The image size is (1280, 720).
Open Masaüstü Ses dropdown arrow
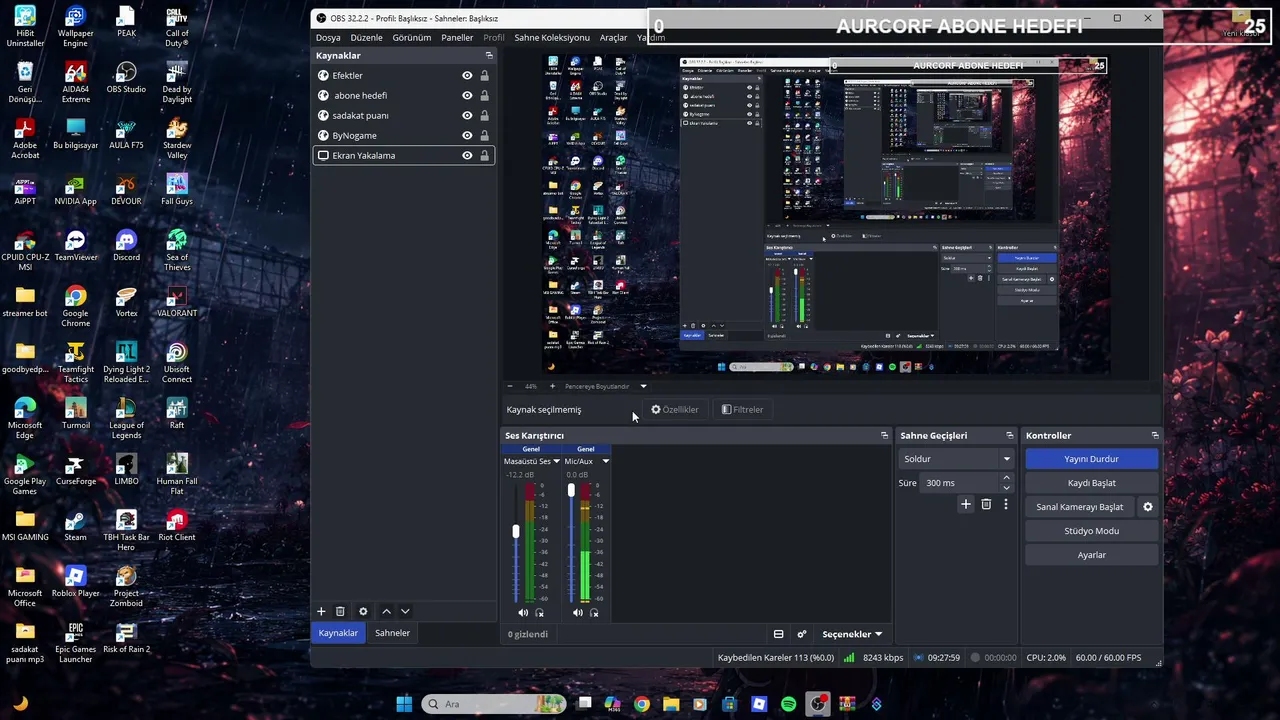pos(556,461)
